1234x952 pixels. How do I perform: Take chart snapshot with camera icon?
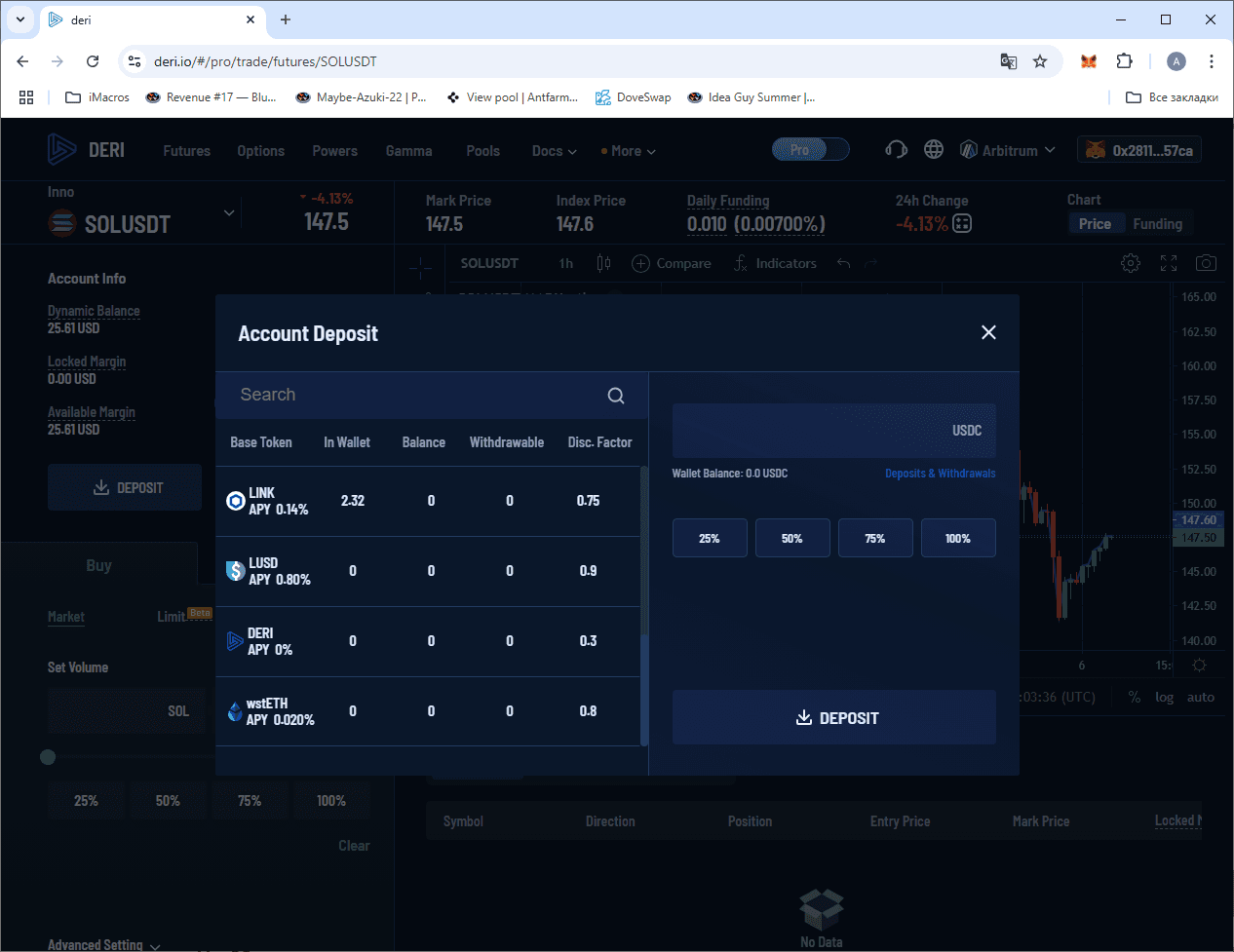coord(1206,263)
